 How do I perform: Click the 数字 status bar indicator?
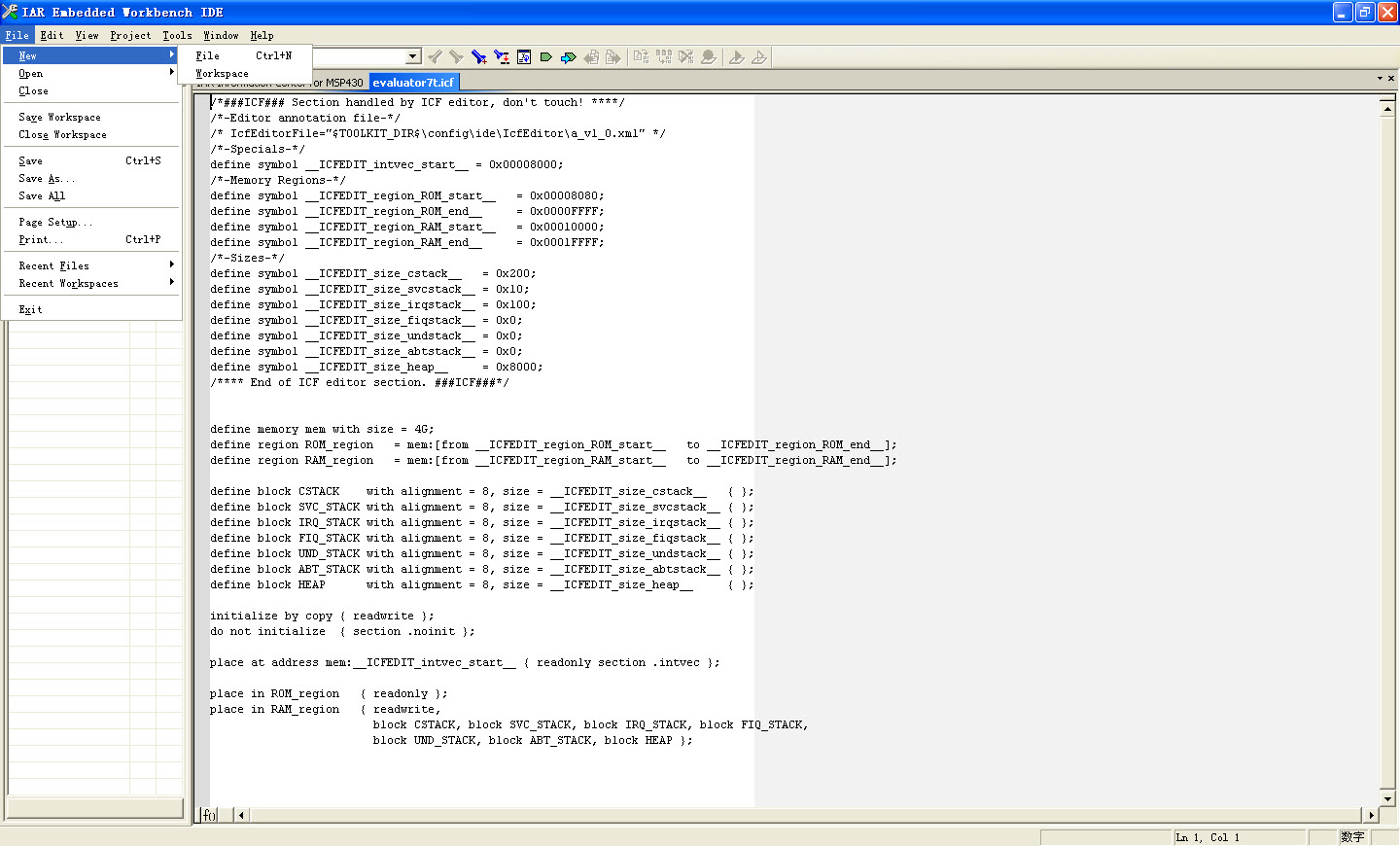coord(1352,837)
